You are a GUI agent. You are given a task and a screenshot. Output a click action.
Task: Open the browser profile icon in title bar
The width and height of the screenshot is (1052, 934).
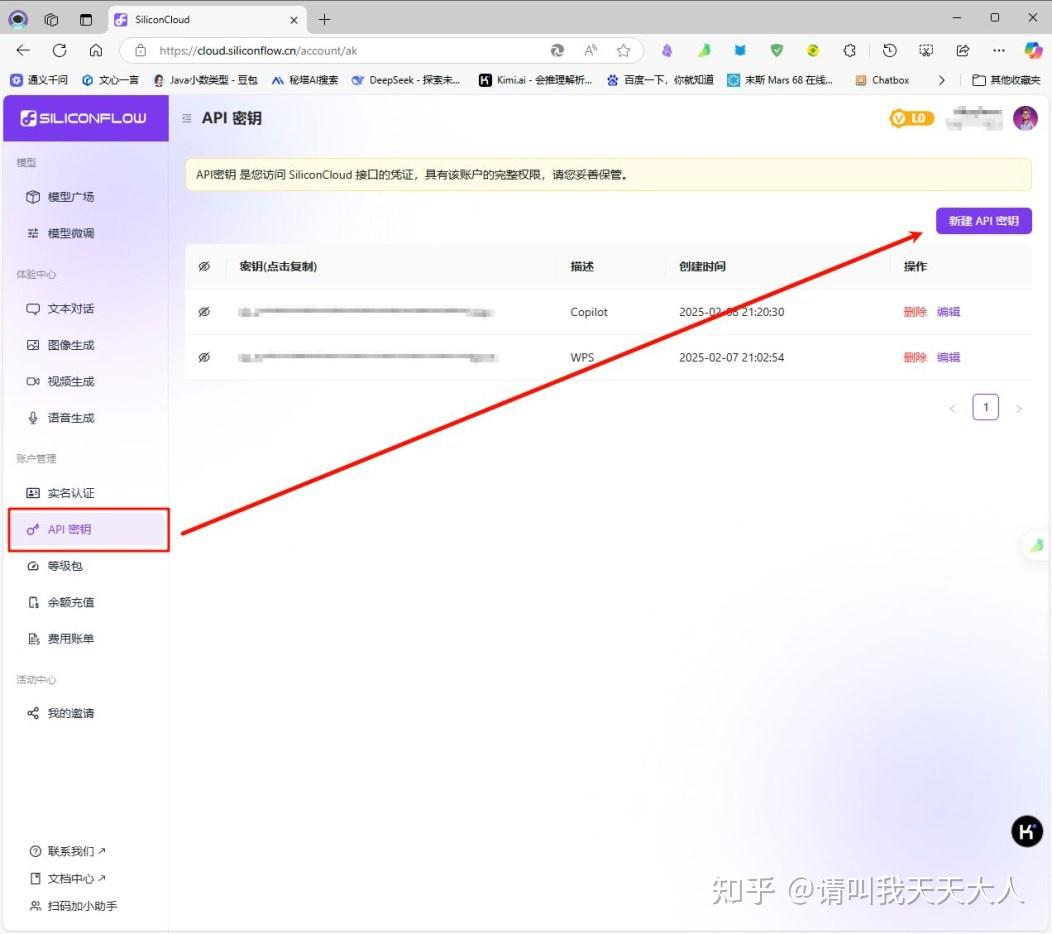18,19
